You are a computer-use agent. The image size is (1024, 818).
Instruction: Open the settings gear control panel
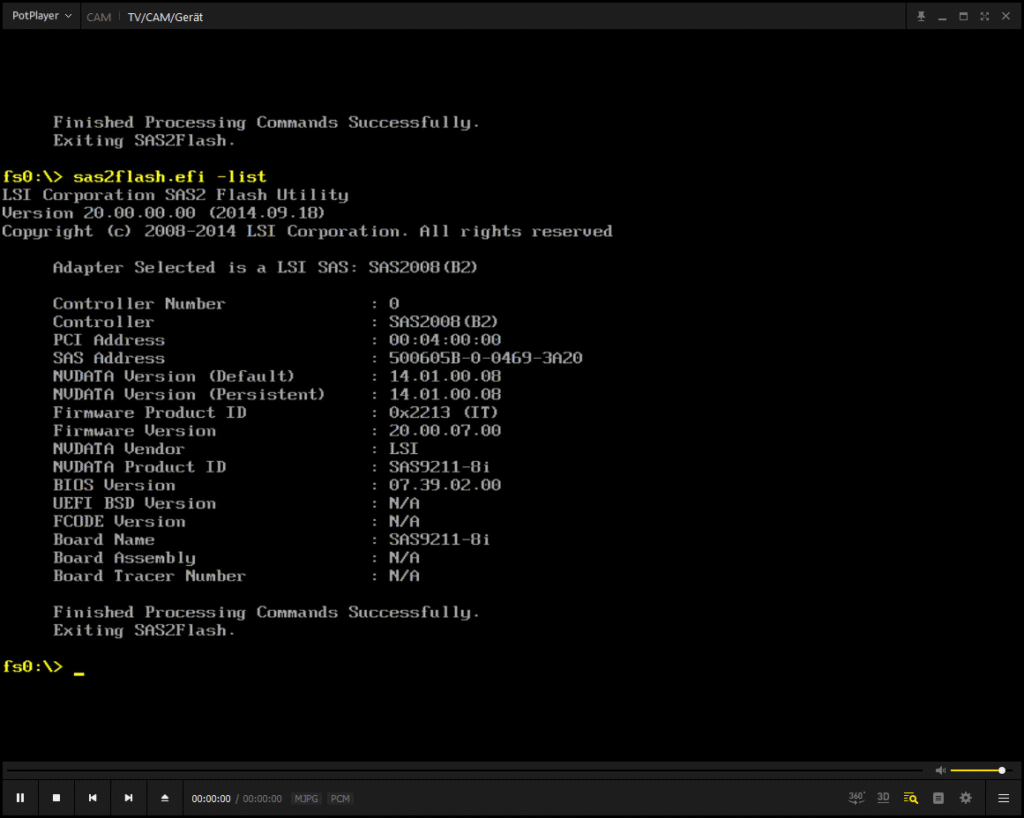965,798
